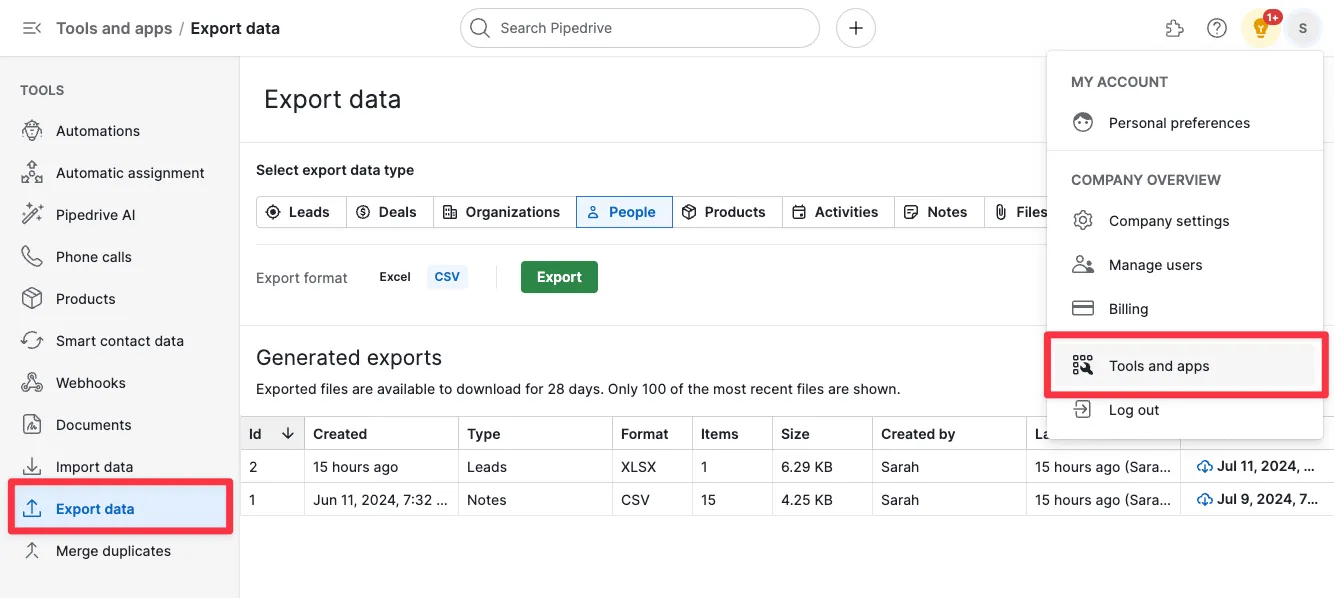Click the Smart contact data icon
The height and width of the screenshot is (598, 1334).
coord(32,341)
